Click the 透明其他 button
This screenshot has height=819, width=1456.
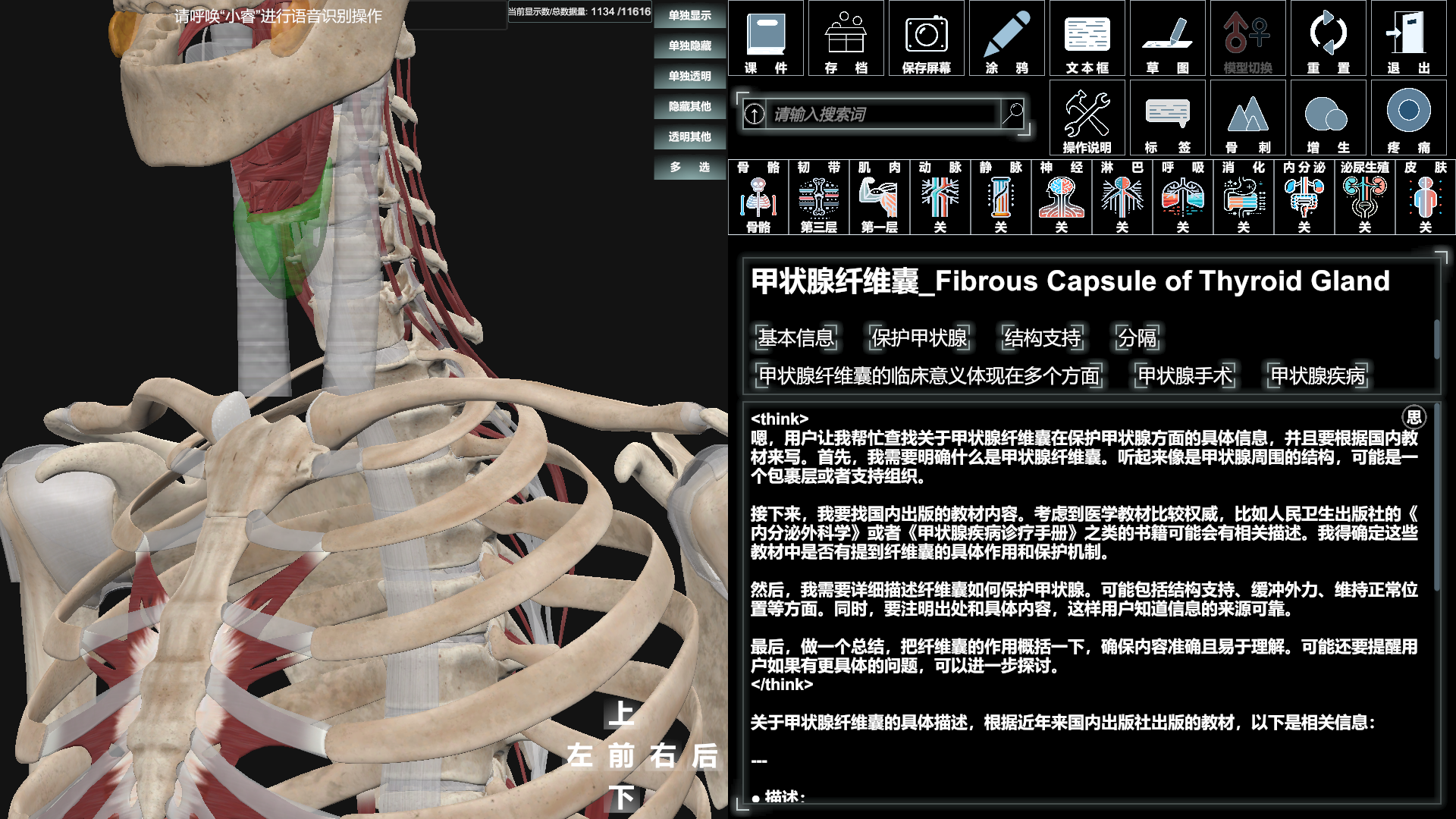(689, 136)
